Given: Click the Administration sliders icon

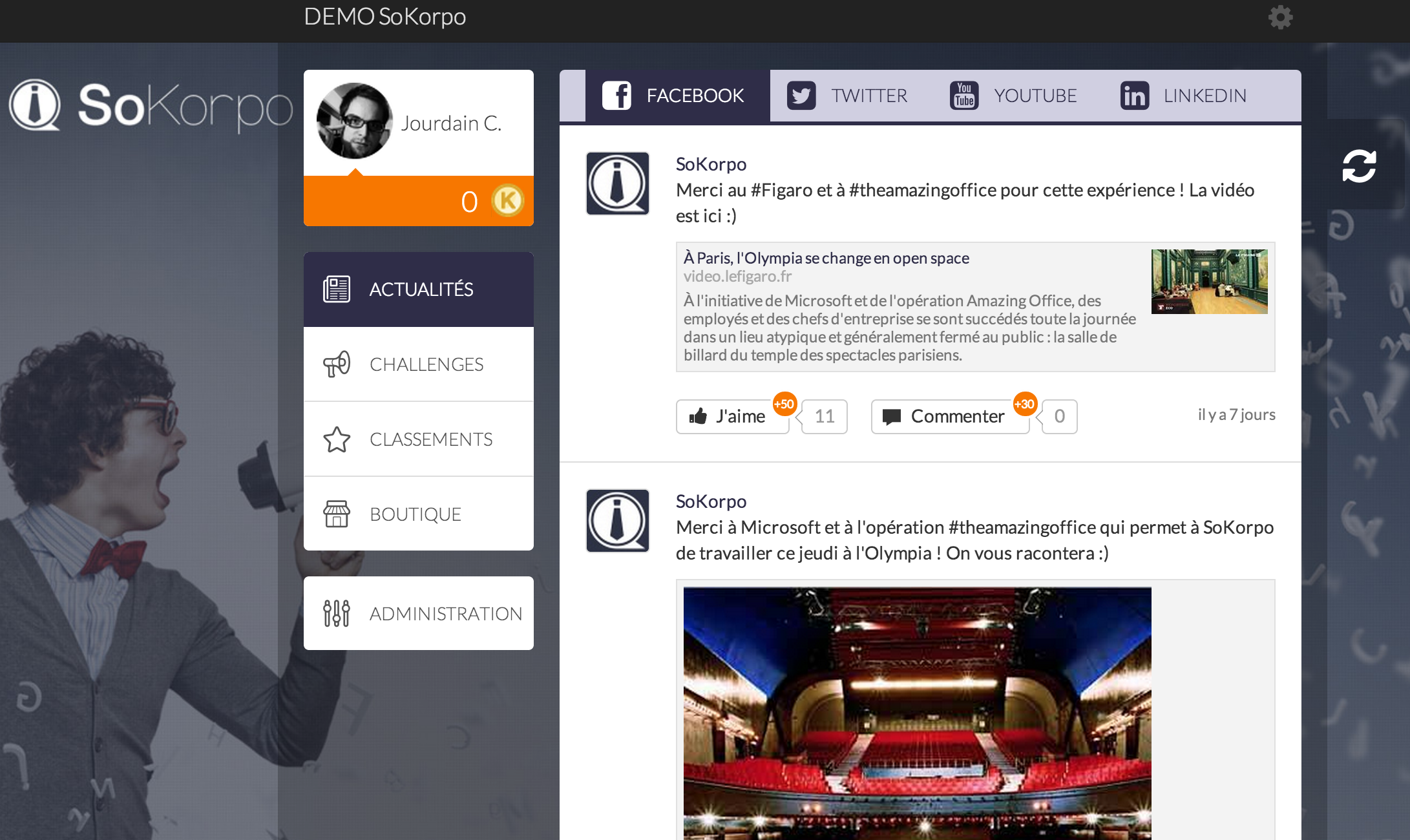Looking at the screenshot, I should pos(336,613).
